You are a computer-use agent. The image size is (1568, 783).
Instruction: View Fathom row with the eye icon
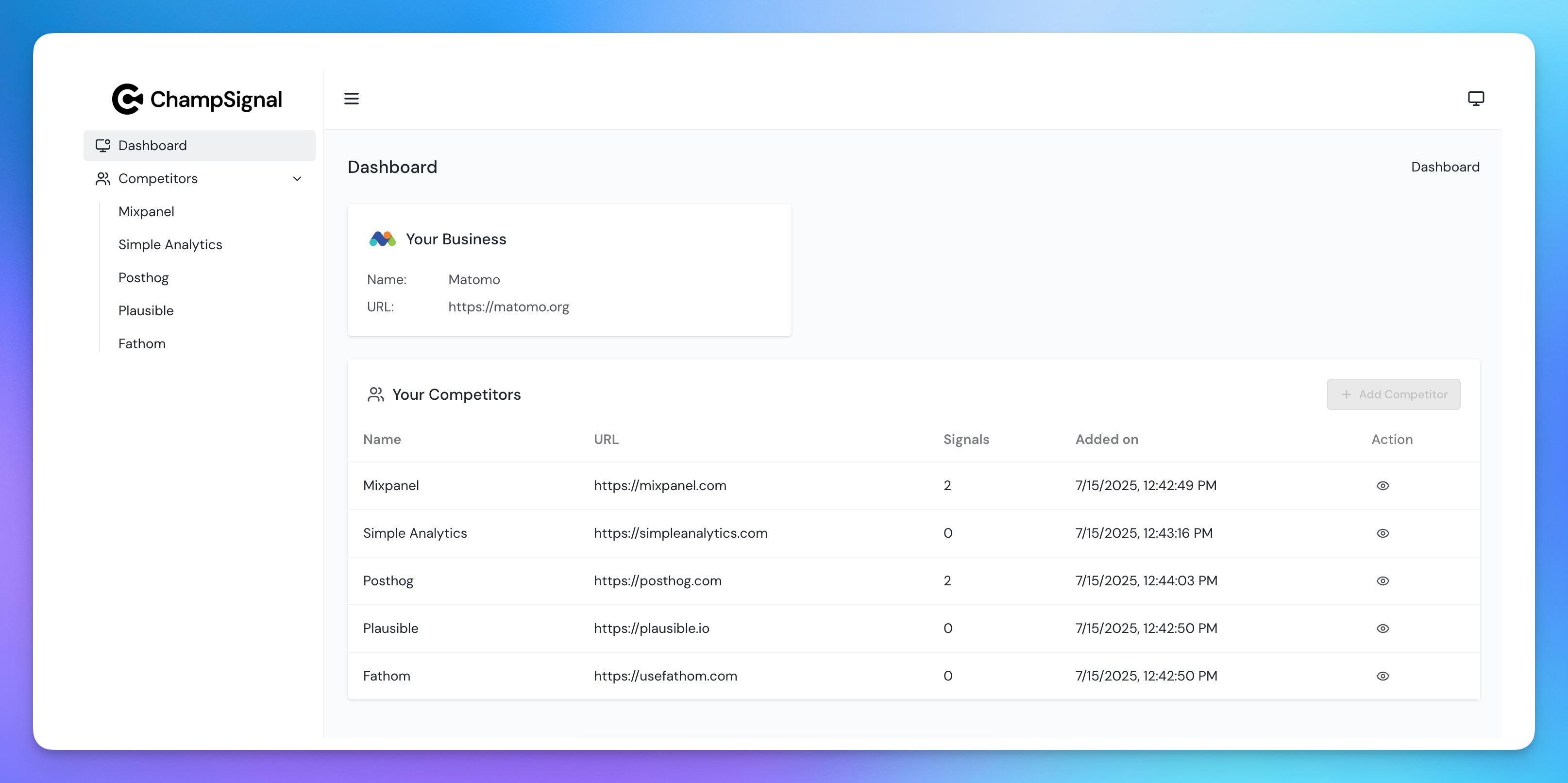tap(1383, 676)
